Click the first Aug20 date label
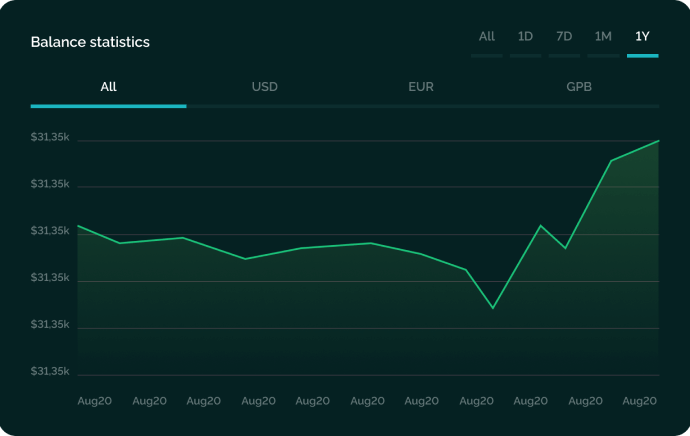 (95, 401)
